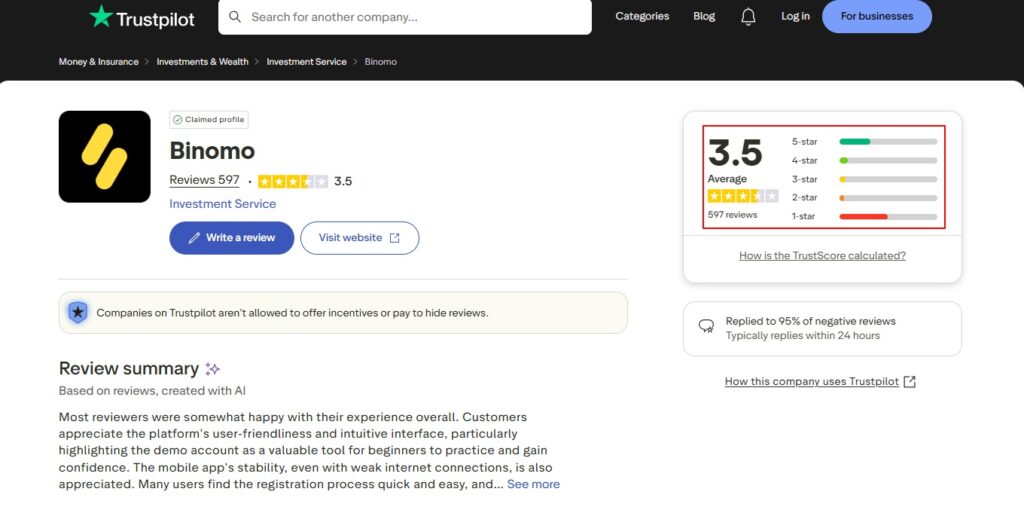Open How is the TrustScore calculated link
Screen dimensions: 1024x507
click(x=822, y=256)
